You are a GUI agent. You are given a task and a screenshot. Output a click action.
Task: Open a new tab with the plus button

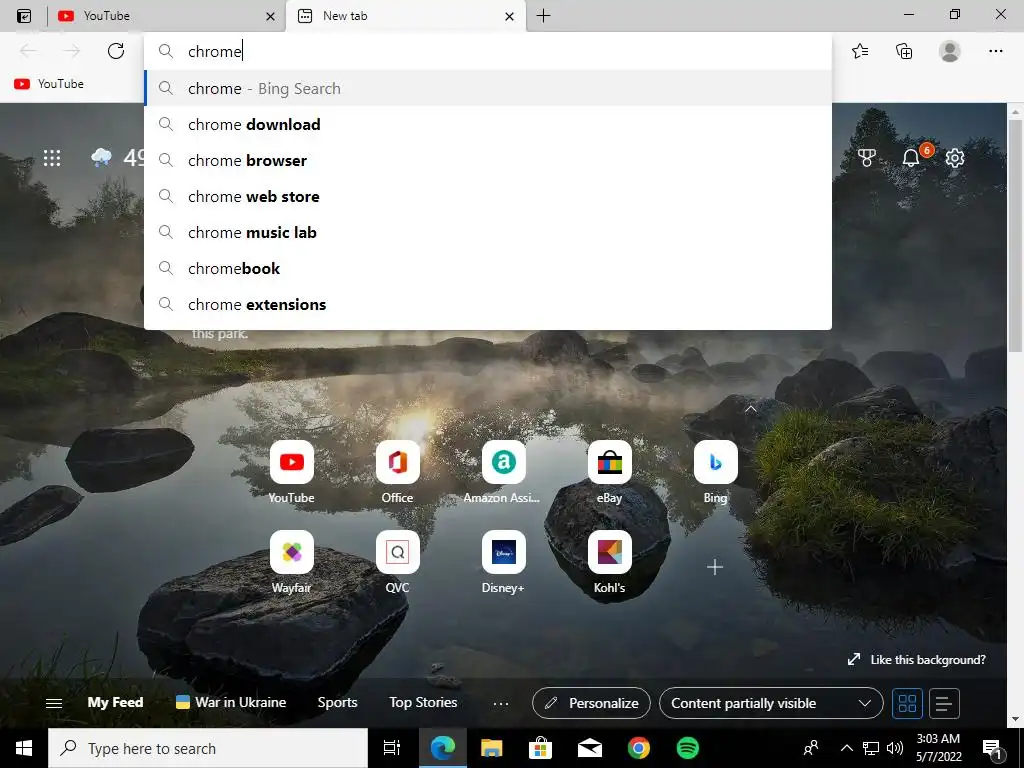pyautogui.click(x=543, y=16)
